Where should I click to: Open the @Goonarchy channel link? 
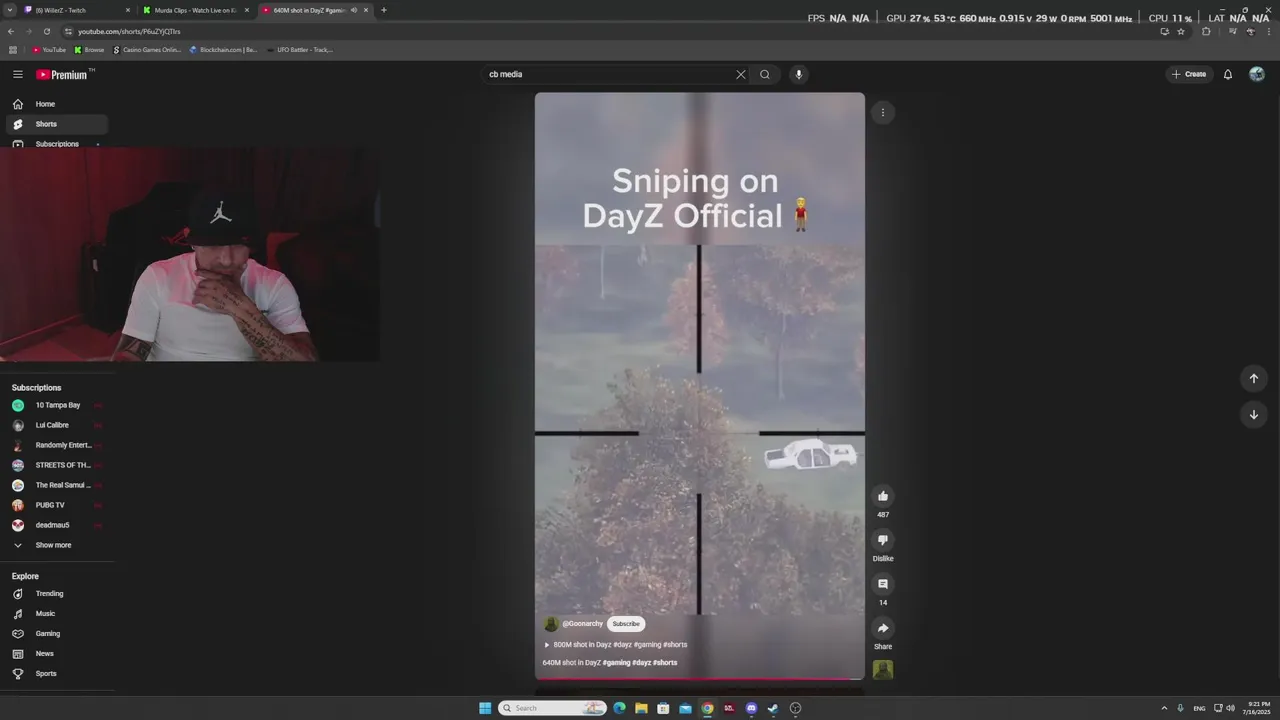pyautogui.click(x=583, y=624)
